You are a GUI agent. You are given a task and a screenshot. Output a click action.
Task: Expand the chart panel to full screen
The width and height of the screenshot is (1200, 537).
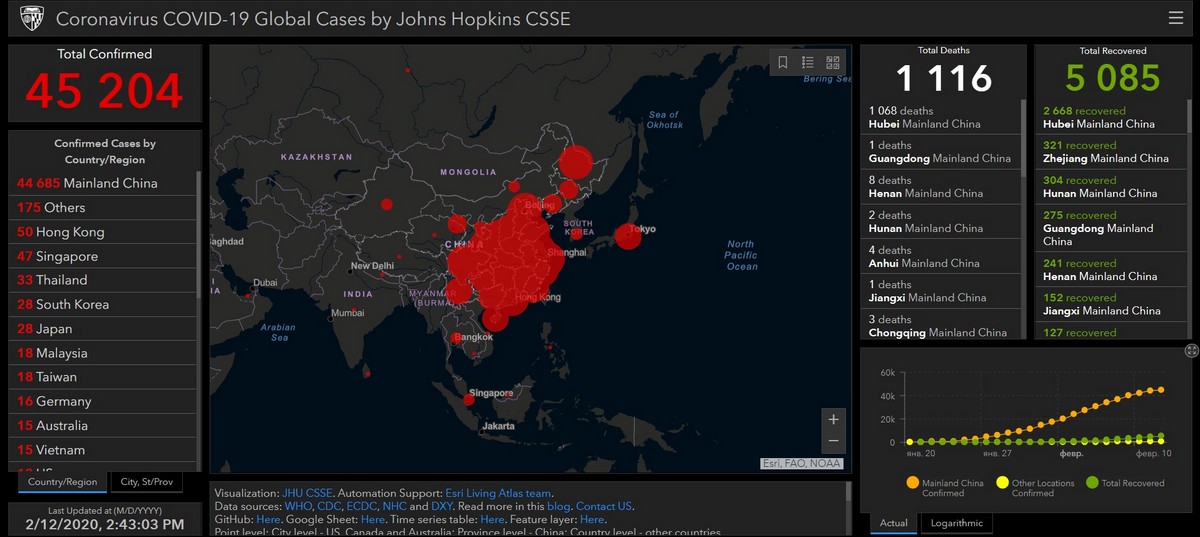[x=1191, y=350]
